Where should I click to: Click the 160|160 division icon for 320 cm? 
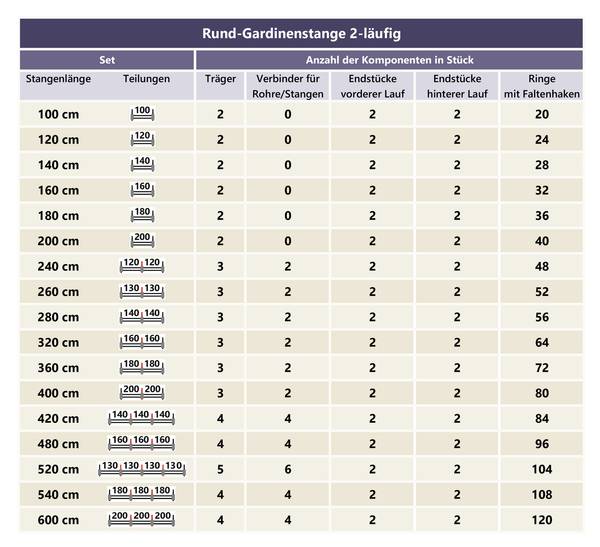(142, 342)
